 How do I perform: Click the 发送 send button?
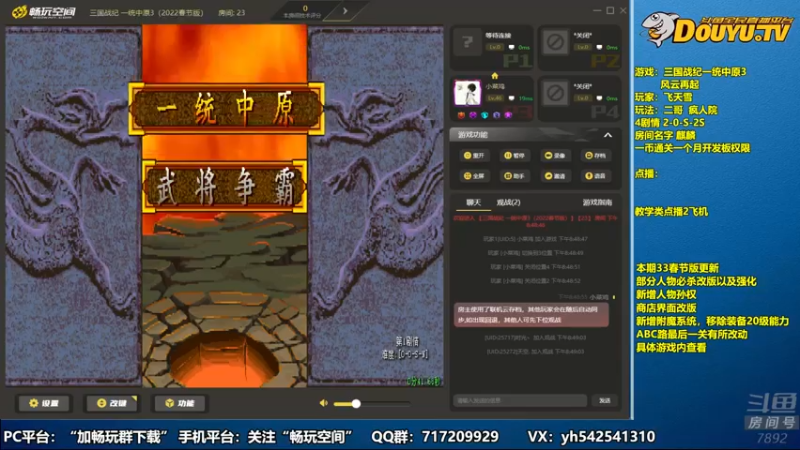point(605,401)
